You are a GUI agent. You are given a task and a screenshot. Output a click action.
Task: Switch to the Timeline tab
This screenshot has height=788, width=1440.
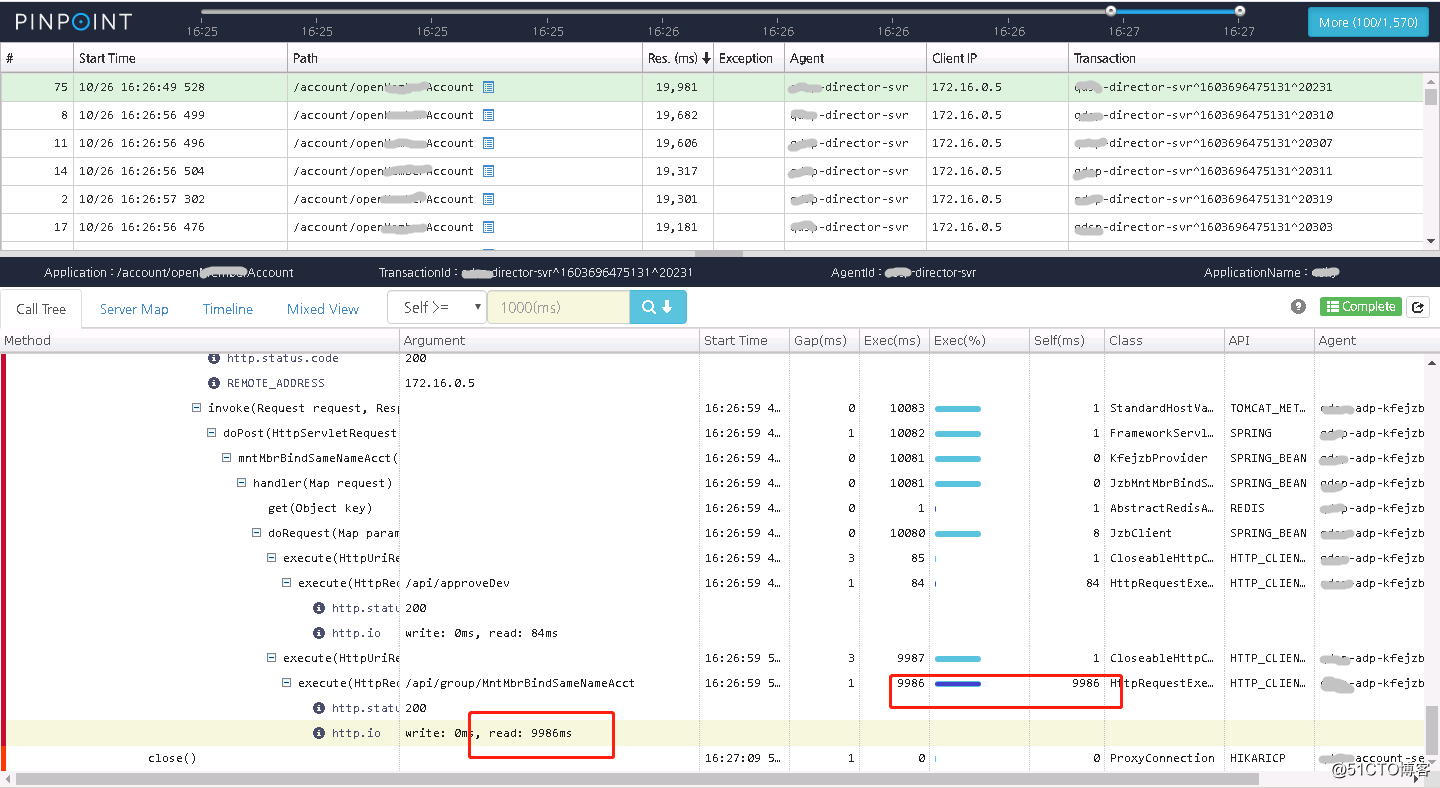click(228, 309)
